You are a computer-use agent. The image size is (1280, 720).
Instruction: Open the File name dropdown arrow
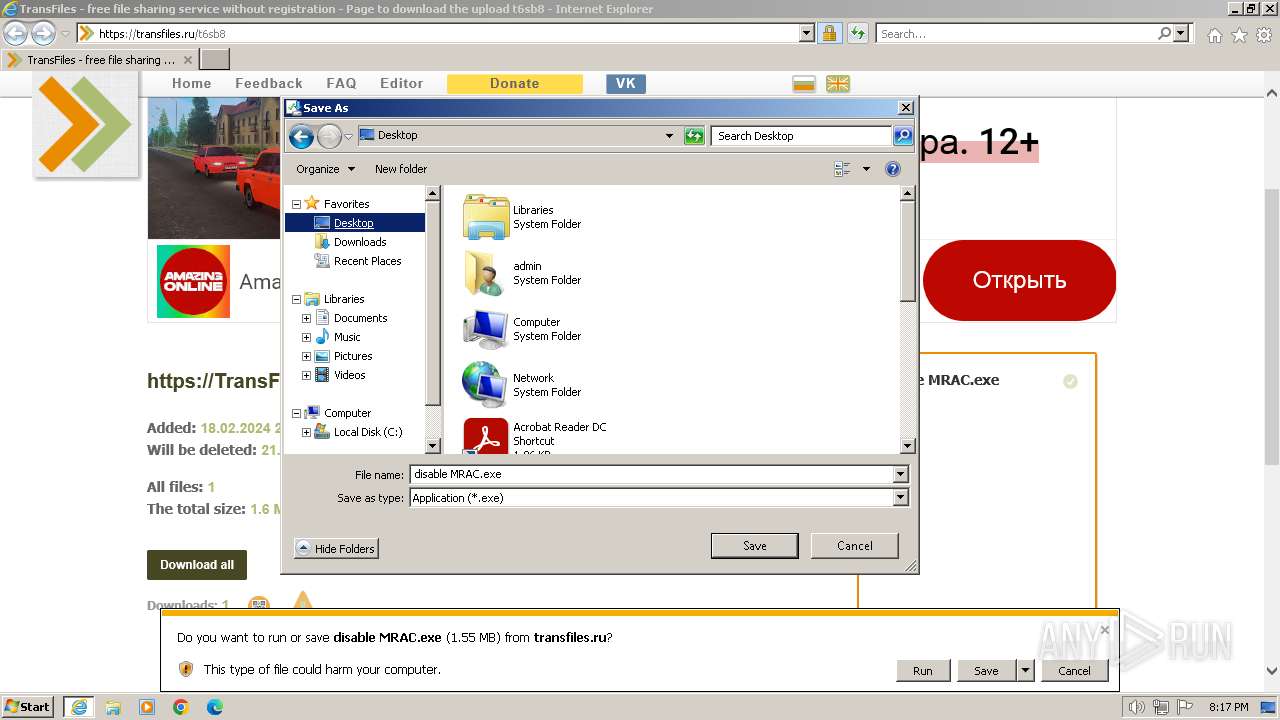pyautogui.click(x=900, y=475)
